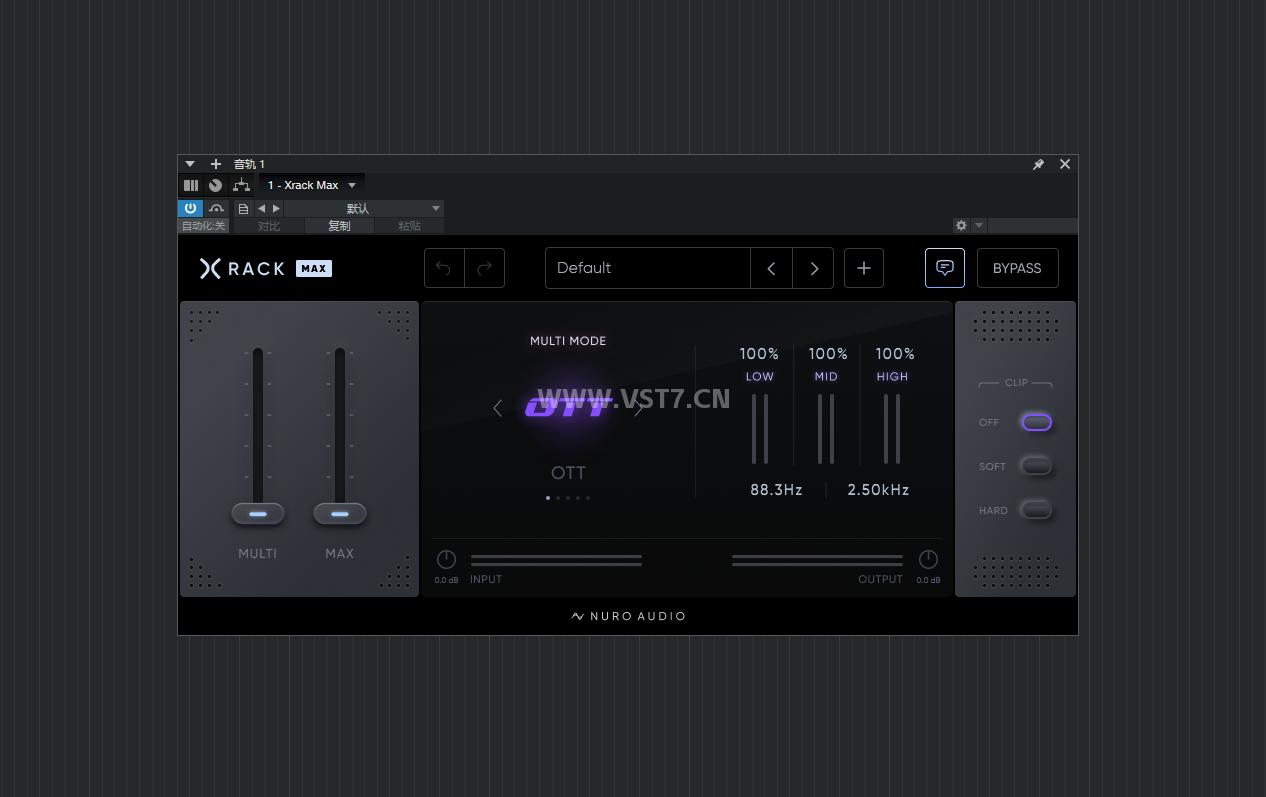This screenshot has height=797, width=1266.
Task: Click the LOW band meter bars
Action: [x=760, y=428]
